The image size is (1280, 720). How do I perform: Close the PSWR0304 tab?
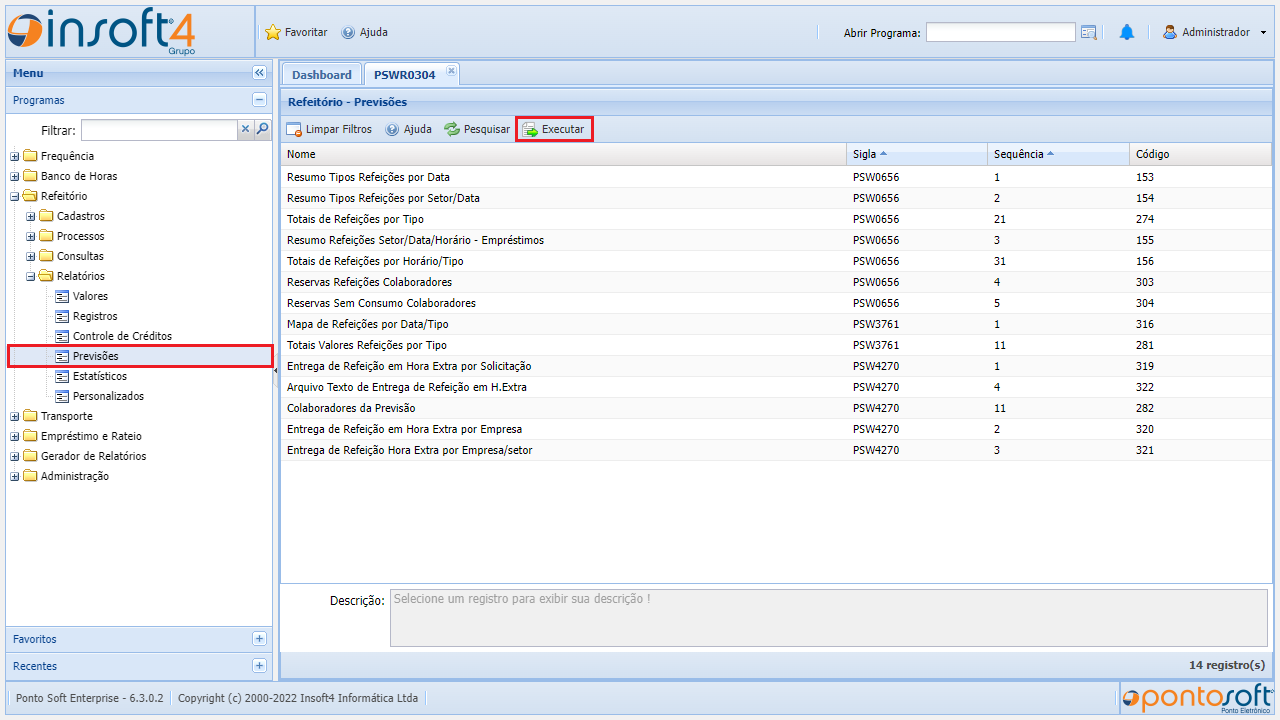pyautogui.click(x=451, y=70)
